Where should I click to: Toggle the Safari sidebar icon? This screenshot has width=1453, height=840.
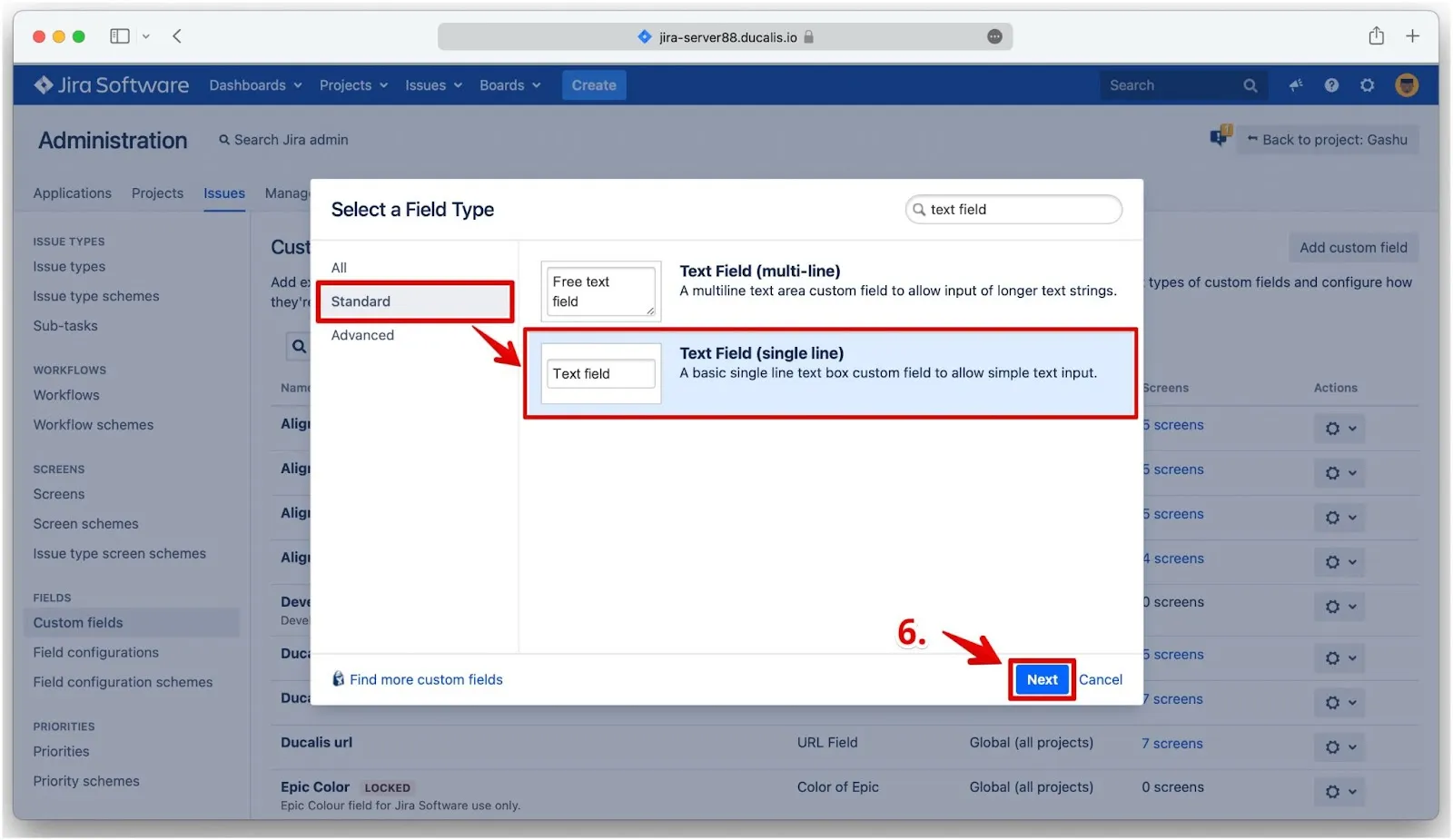[x=120, y=36]
